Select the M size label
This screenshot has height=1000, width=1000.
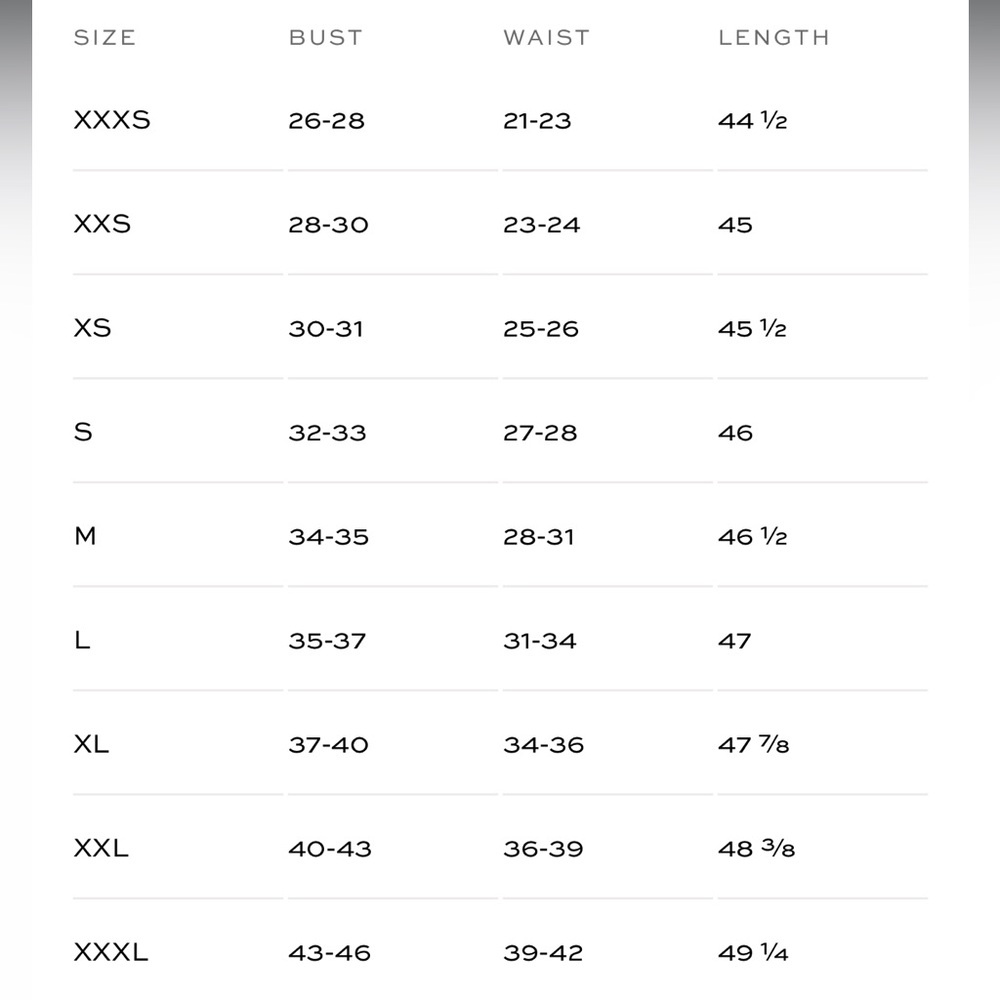pyautogui.click(x=85, y=536)
